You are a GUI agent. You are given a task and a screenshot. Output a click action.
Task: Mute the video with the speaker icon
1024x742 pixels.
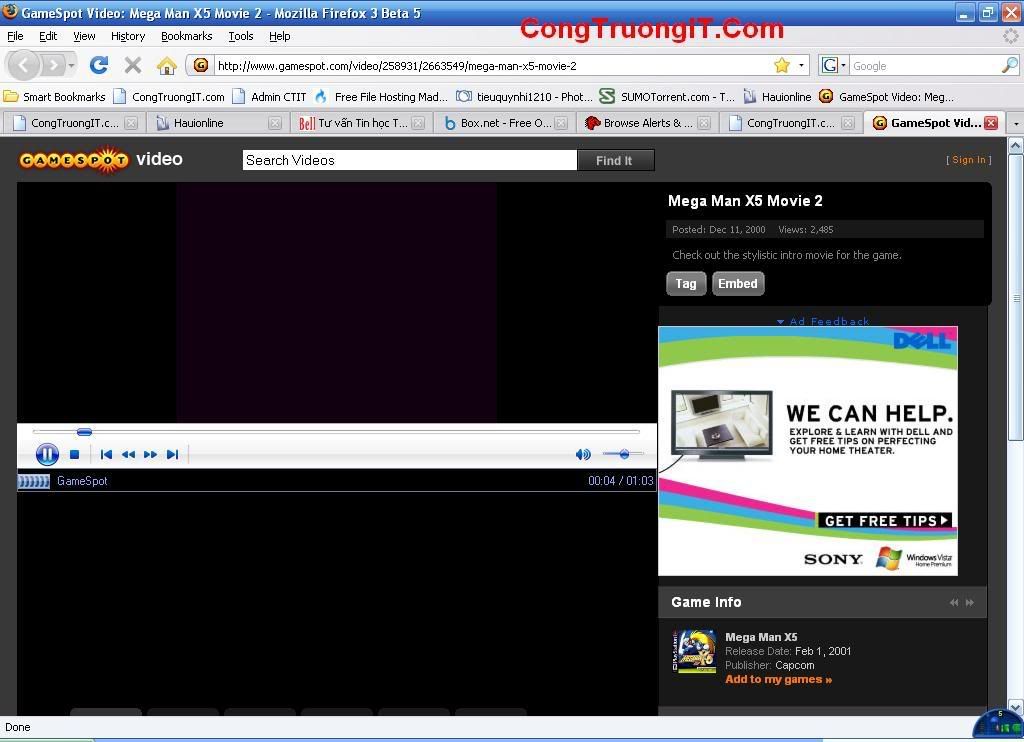(583, 455)
